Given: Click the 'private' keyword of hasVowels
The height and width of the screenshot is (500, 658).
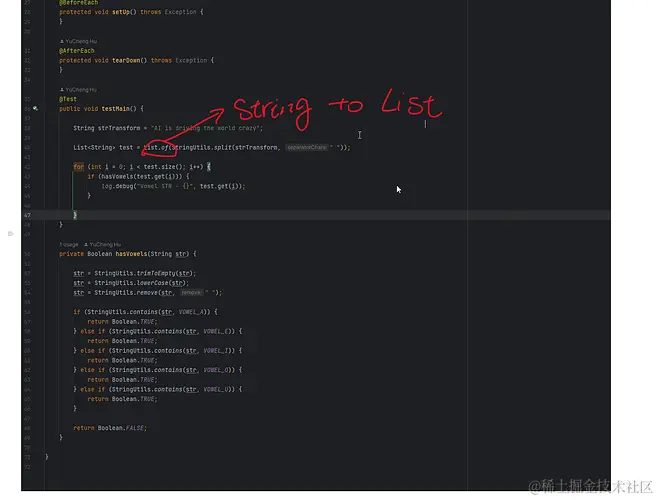Looking at the screenshot, I should tap(71, 254).
